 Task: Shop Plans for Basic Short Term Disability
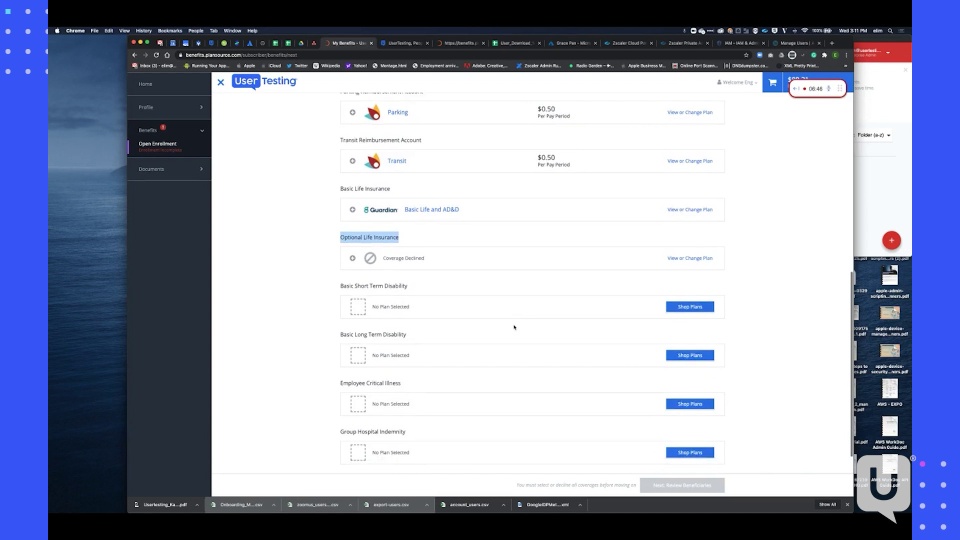coord(690,307)
